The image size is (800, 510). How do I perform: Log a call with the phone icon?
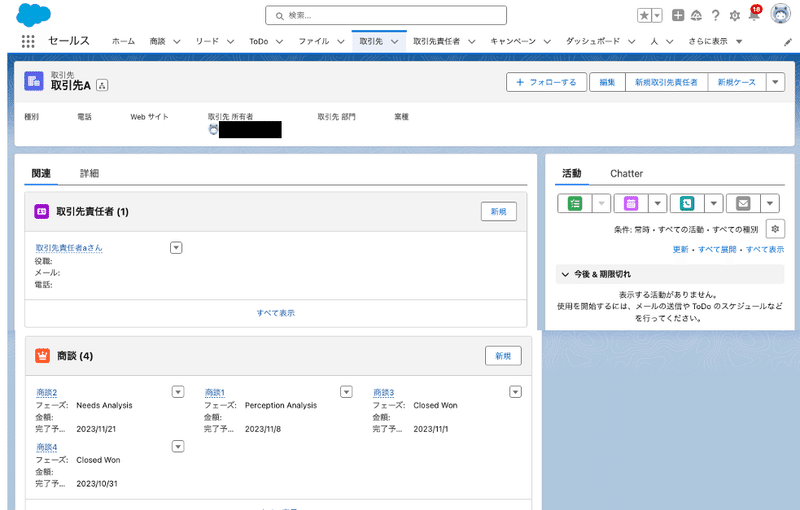click(687, 203)
